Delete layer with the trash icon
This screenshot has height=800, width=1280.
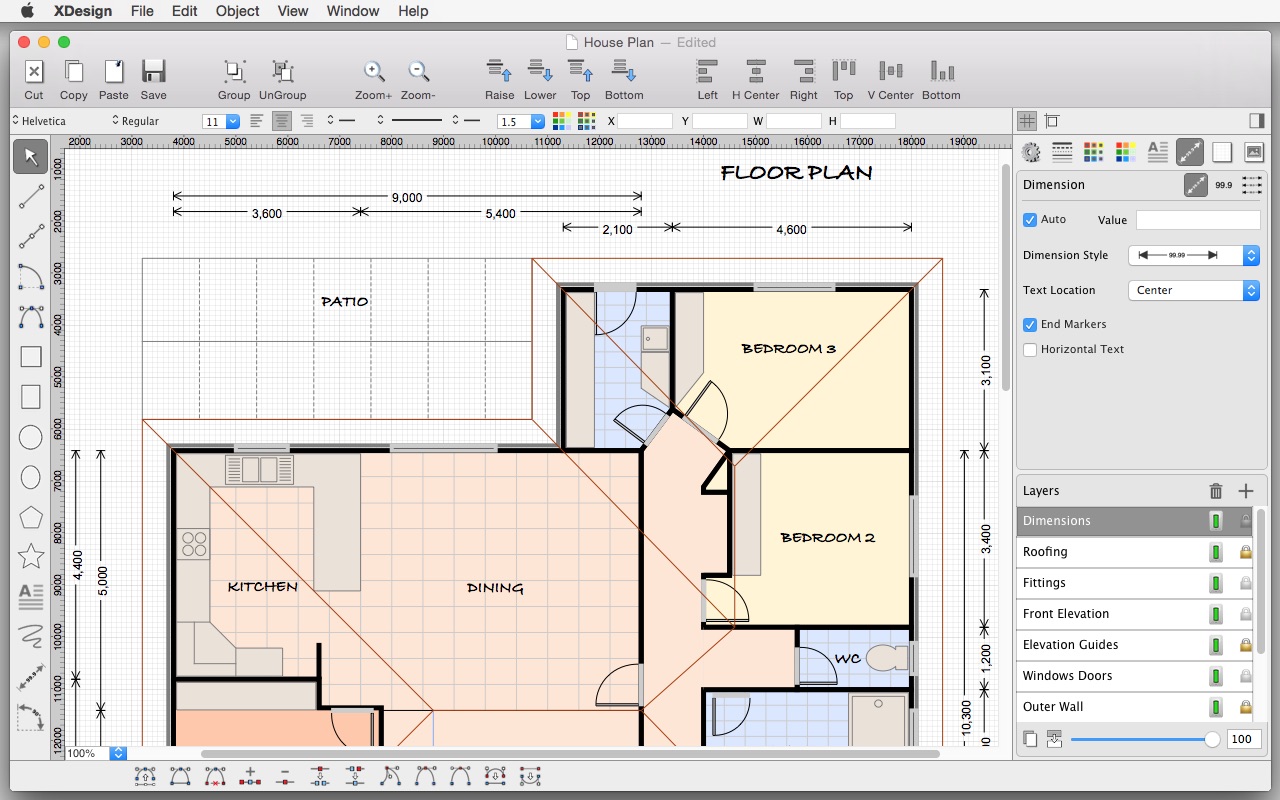[1216, 491]
